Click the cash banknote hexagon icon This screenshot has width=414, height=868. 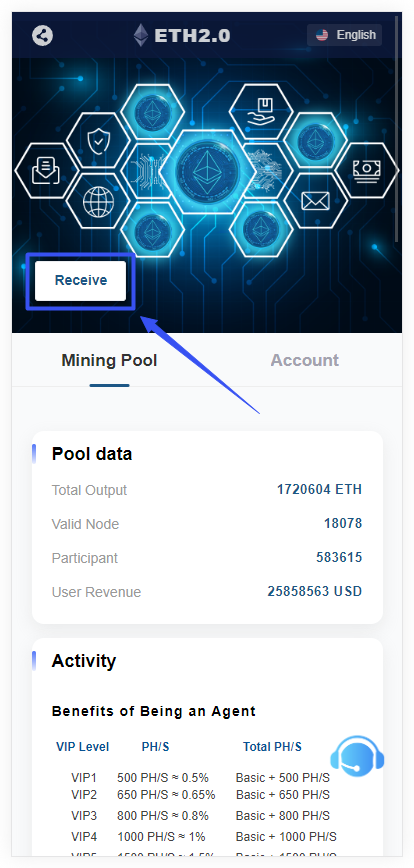tap(366, 170)
